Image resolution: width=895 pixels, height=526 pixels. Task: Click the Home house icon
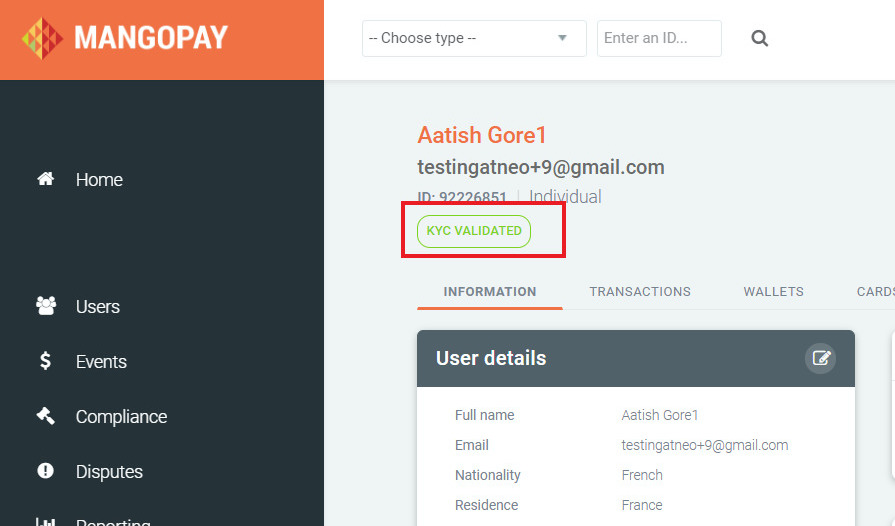coord(46,179)
